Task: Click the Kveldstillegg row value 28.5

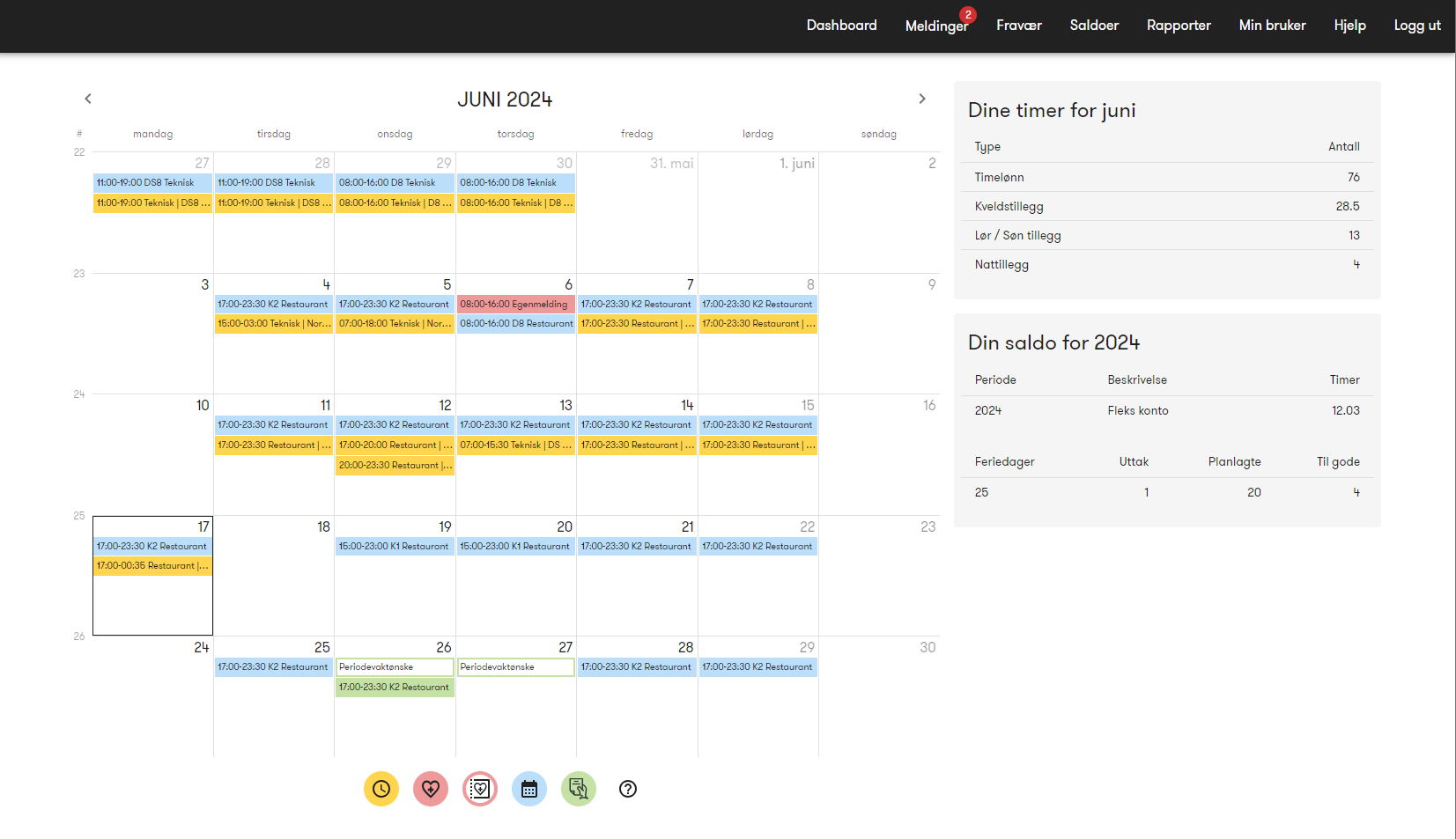Action: click(1348, 206)
